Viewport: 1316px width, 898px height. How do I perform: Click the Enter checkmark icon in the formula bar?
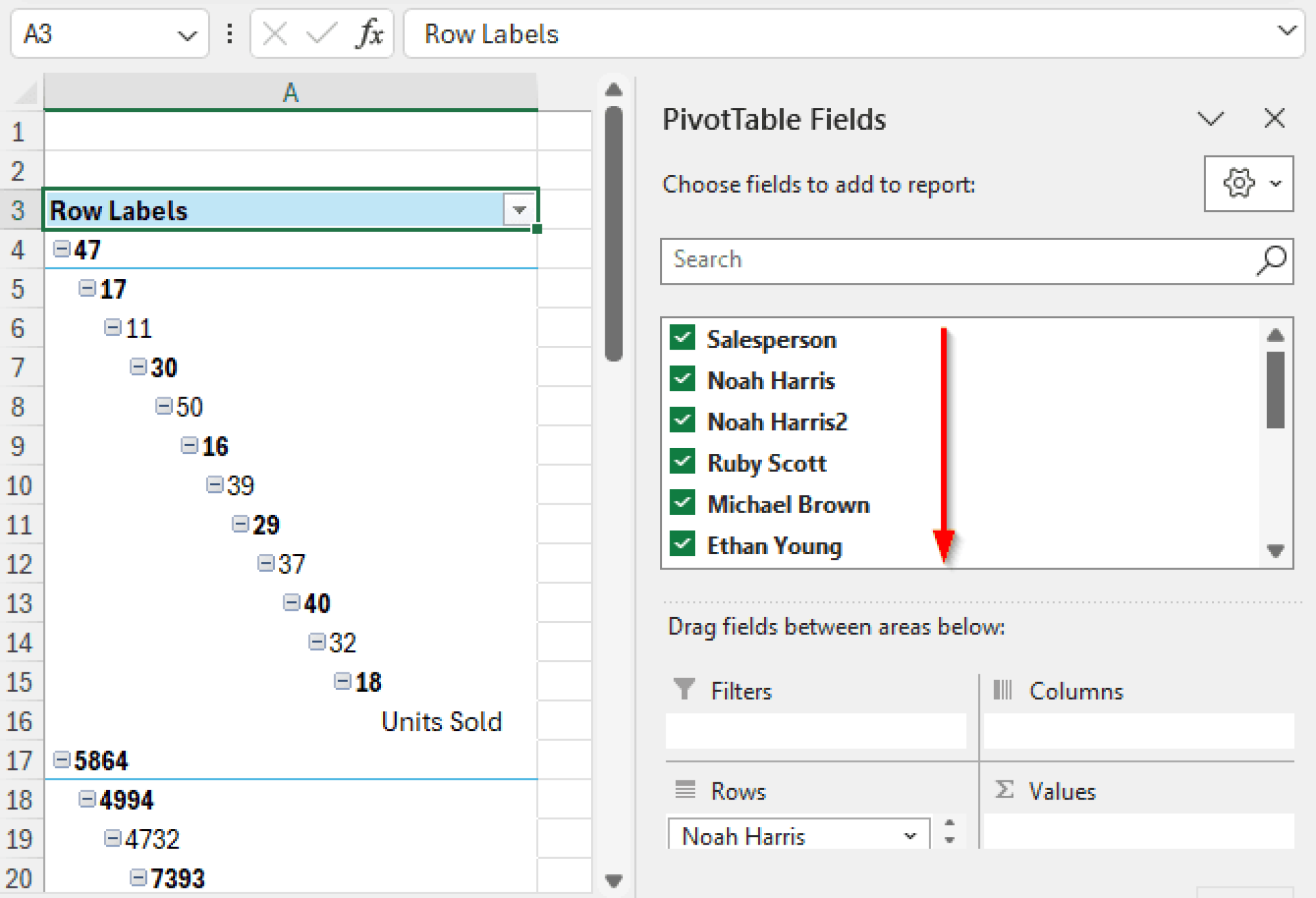pyautogui.click(x=321, y=33)
